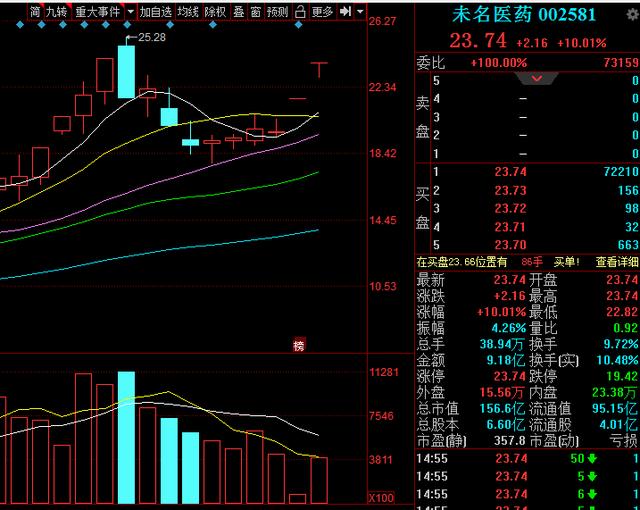Viewport: 640px width, 510px height.
Task: Open dropdown arrow next to 重大事件
Action: [131, 11]
